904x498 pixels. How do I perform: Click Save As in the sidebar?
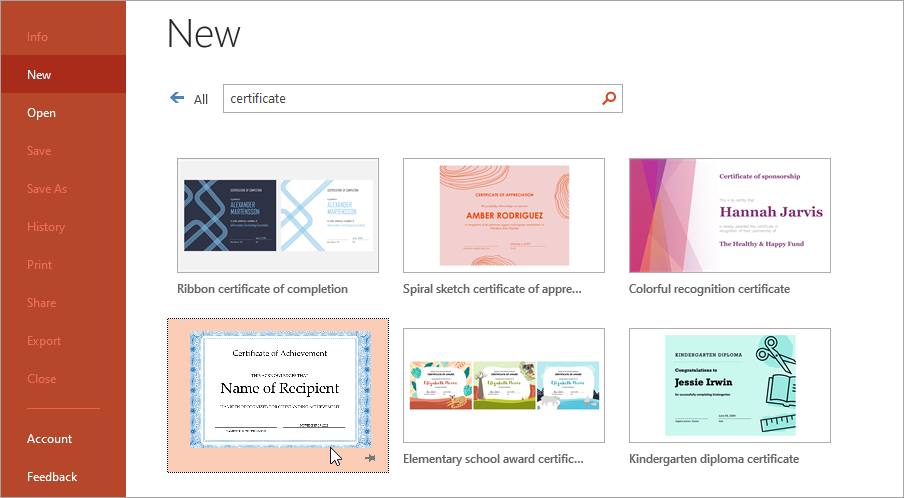tap(46, 189)
